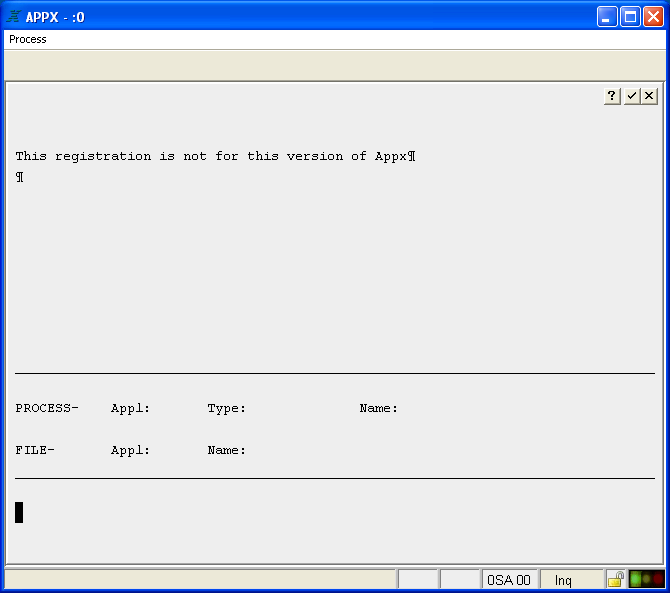The width and height of the screenshot is (670, 593).
Task: Click the question mark help icon
Action: 612,96
